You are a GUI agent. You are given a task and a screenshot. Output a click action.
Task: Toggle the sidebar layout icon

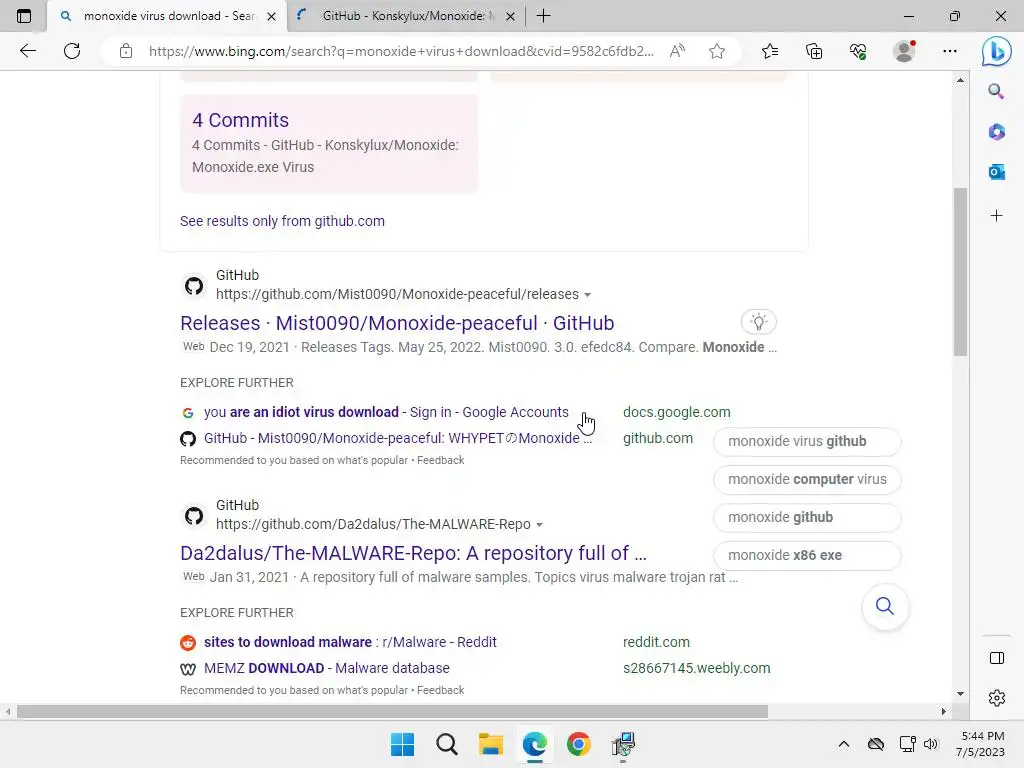pos(997,658)
